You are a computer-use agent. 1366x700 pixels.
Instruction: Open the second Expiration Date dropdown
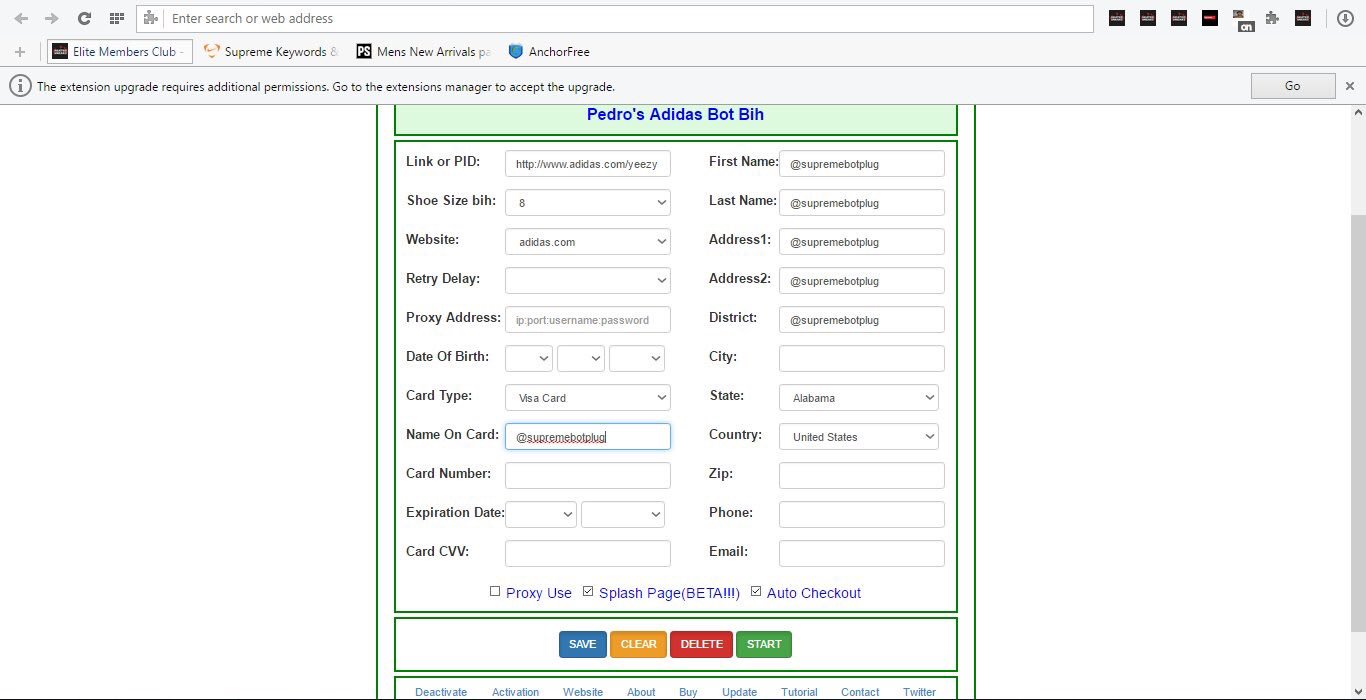pyautogui.click(x=623, y=514)
